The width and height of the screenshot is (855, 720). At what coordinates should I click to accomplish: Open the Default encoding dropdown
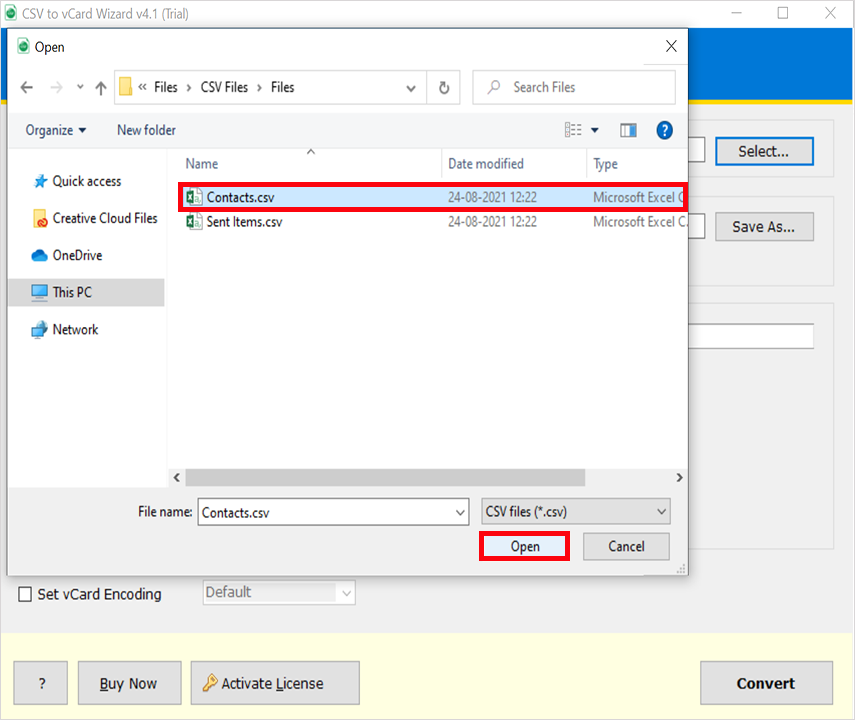279,592
